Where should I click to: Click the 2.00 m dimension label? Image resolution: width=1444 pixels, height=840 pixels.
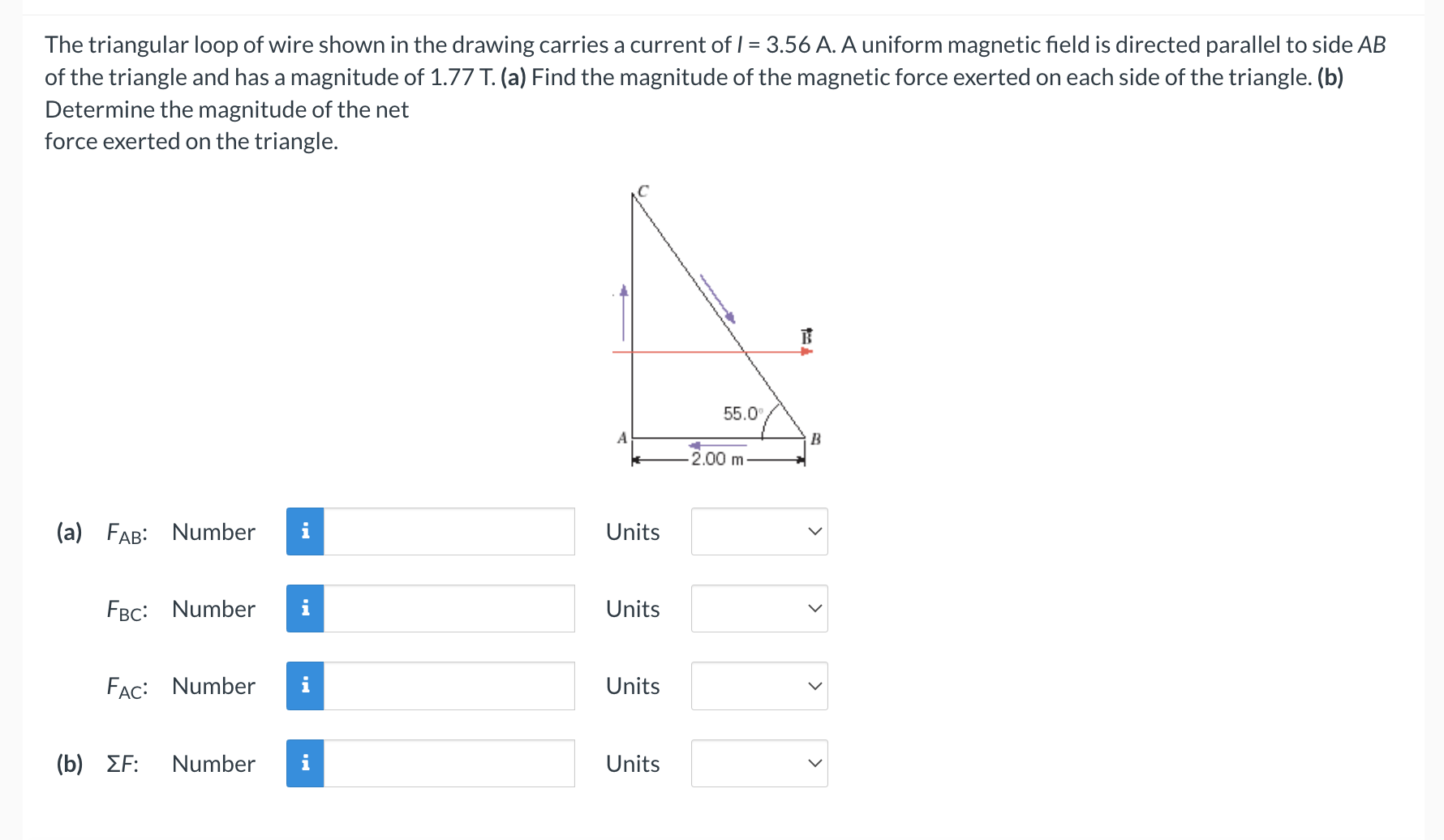pos(717,459)
